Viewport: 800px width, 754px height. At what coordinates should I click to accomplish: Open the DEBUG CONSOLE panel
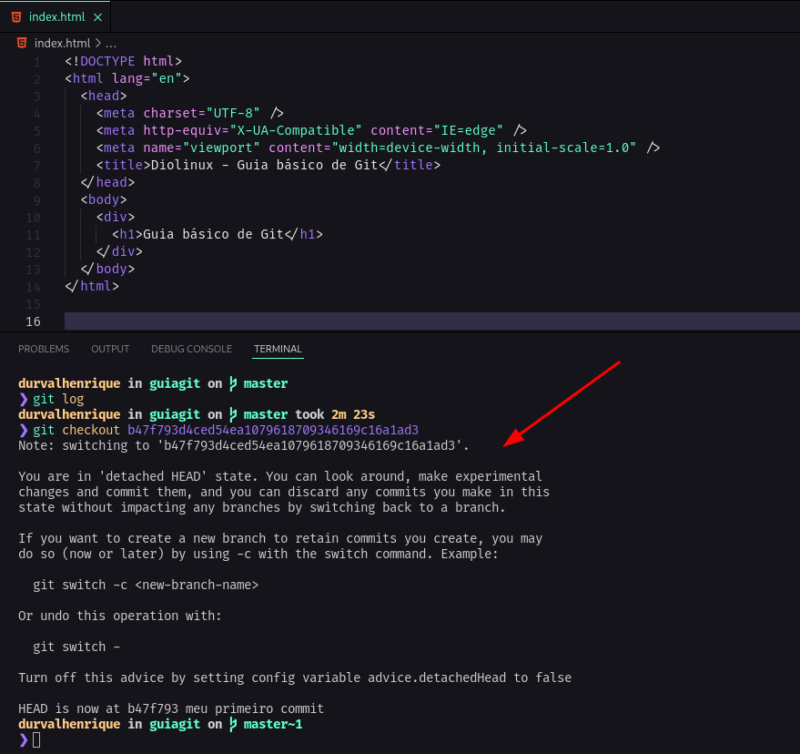(x=191, y=348)
